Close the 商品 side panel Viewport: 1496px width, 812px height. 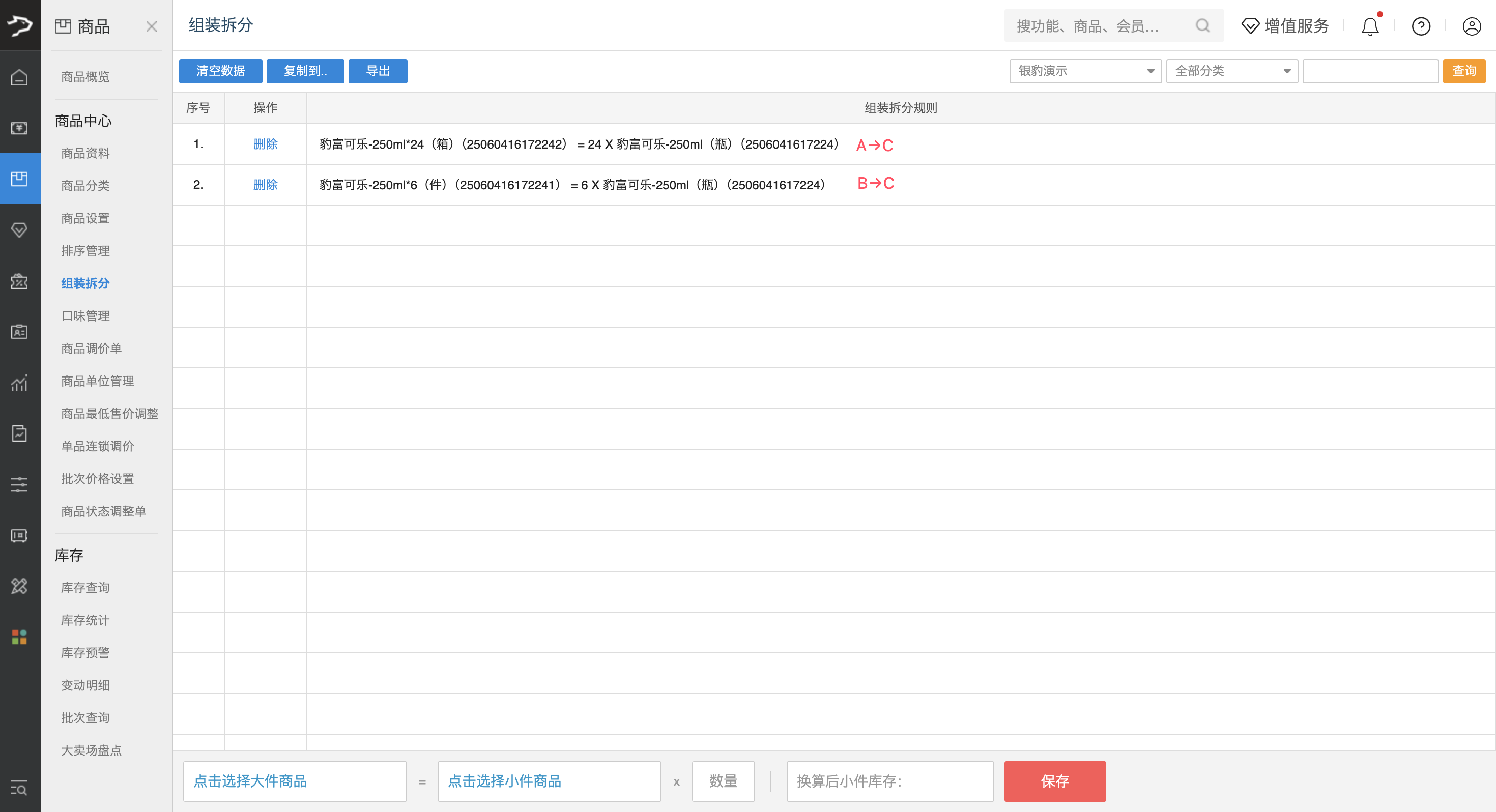[x=152, y=26]
